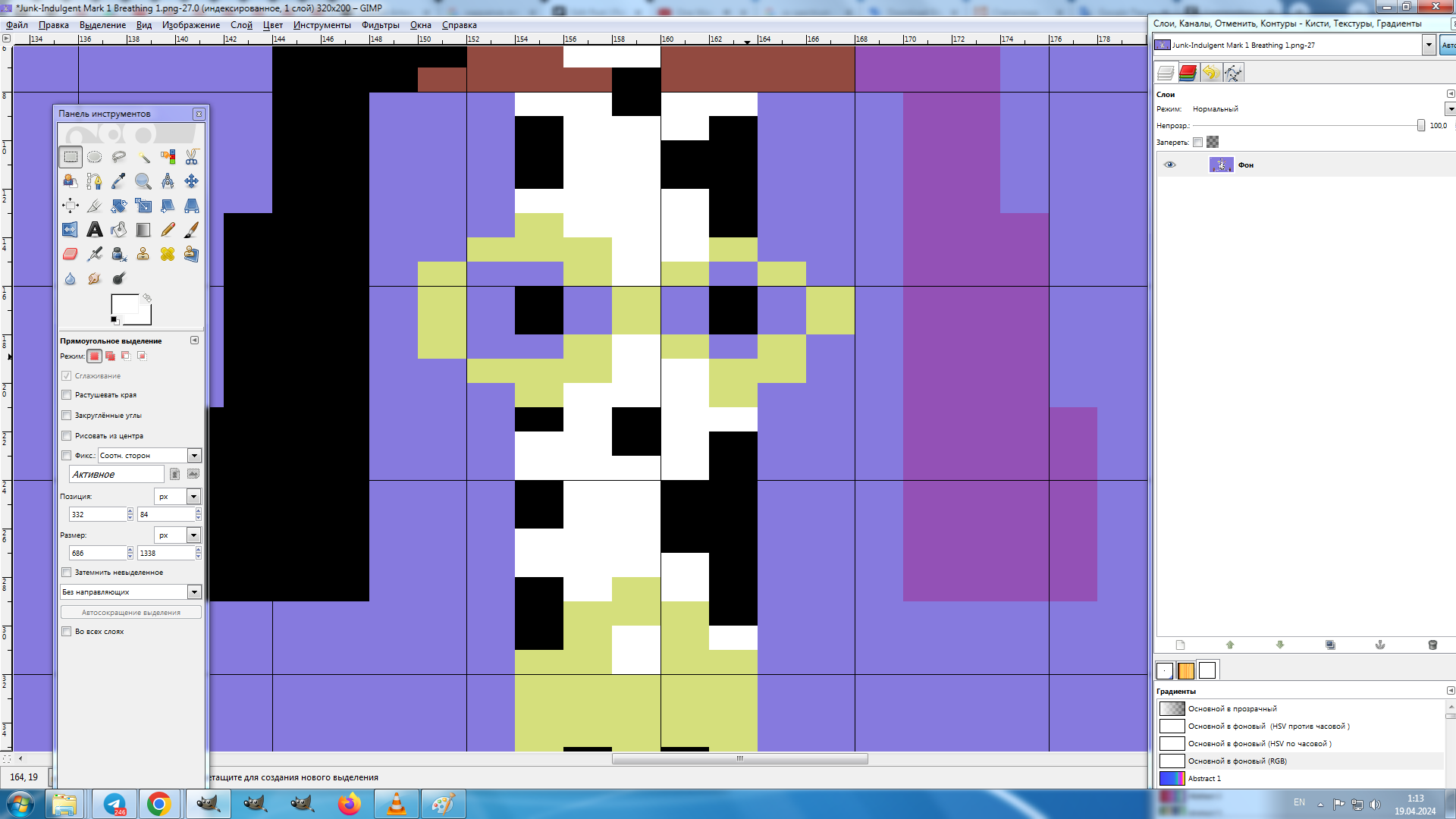Open the image selector dropdown in the dock
The width and height of the screenshot is (1456, 819).
point(1429,45)
